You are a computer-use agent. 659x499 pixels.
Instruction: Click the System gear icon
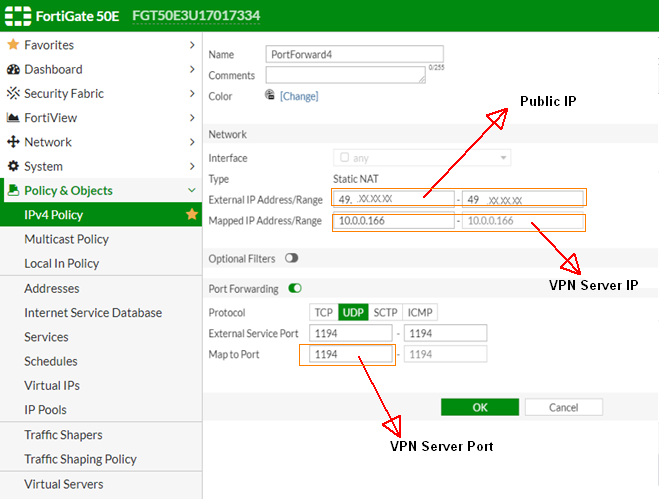pyautogui.click(x=13, y=166)
